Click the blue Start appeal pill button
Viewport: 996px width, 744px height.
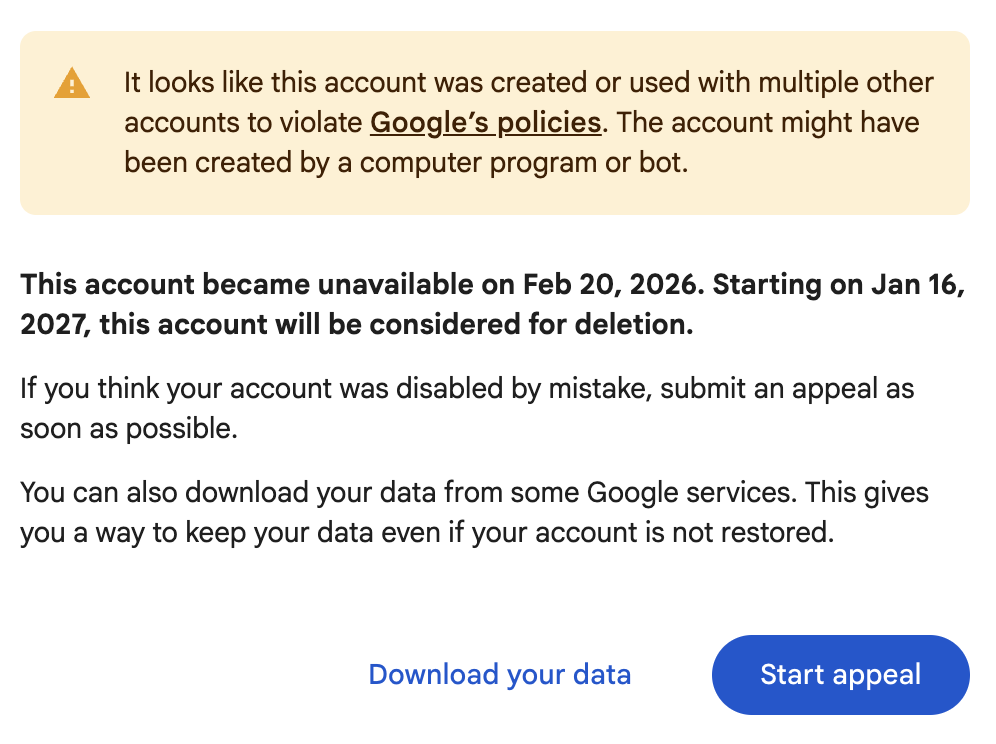pos(840,674)
